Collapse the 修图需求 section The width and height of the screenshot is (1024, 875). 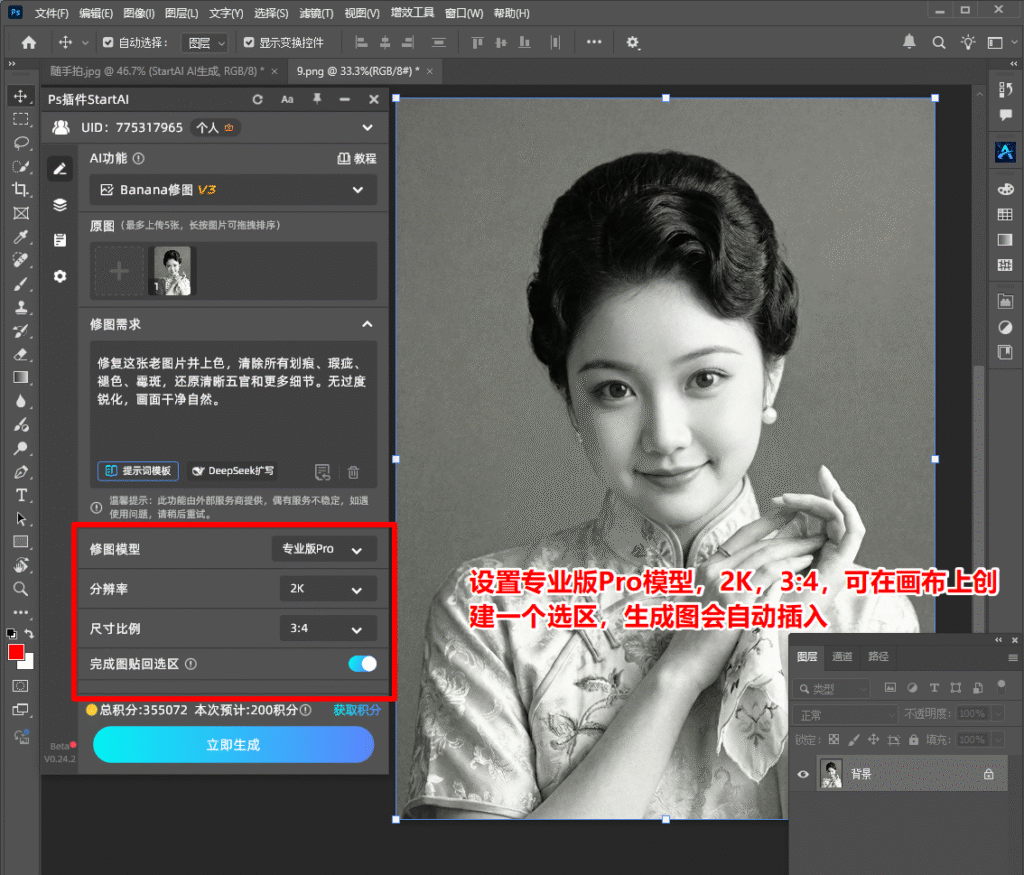[x=368, y=325]
